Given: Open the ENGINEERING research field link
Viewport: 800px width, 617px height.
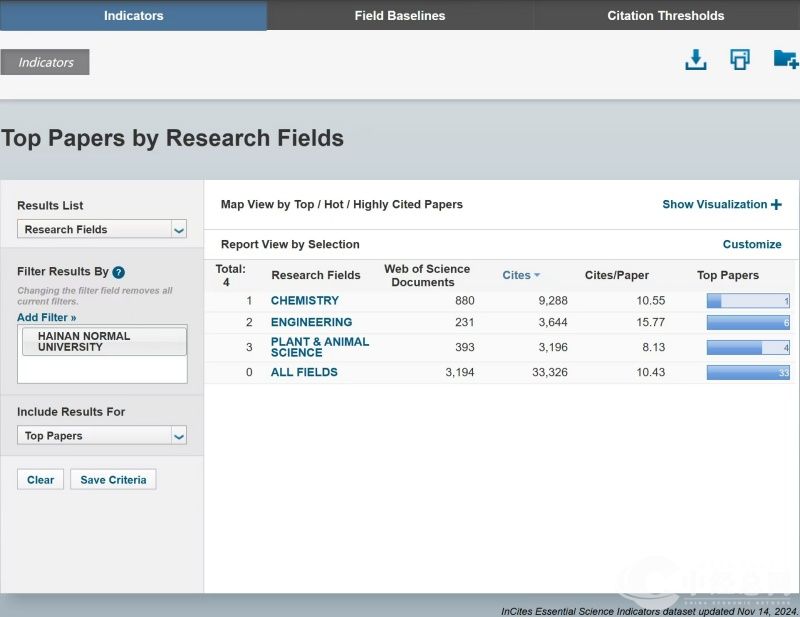Looking at the screenshot, I should coord(311,323).
